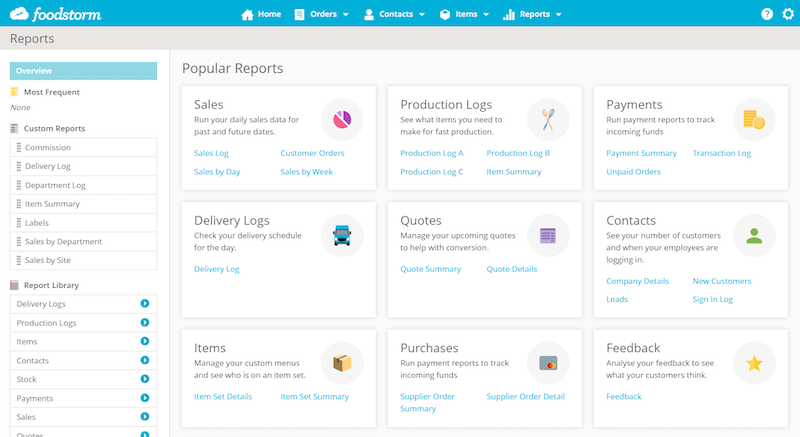Screen dimensions: 800x437
Task: Click the Production Logs utensils icon
Action: pos(548,119)
